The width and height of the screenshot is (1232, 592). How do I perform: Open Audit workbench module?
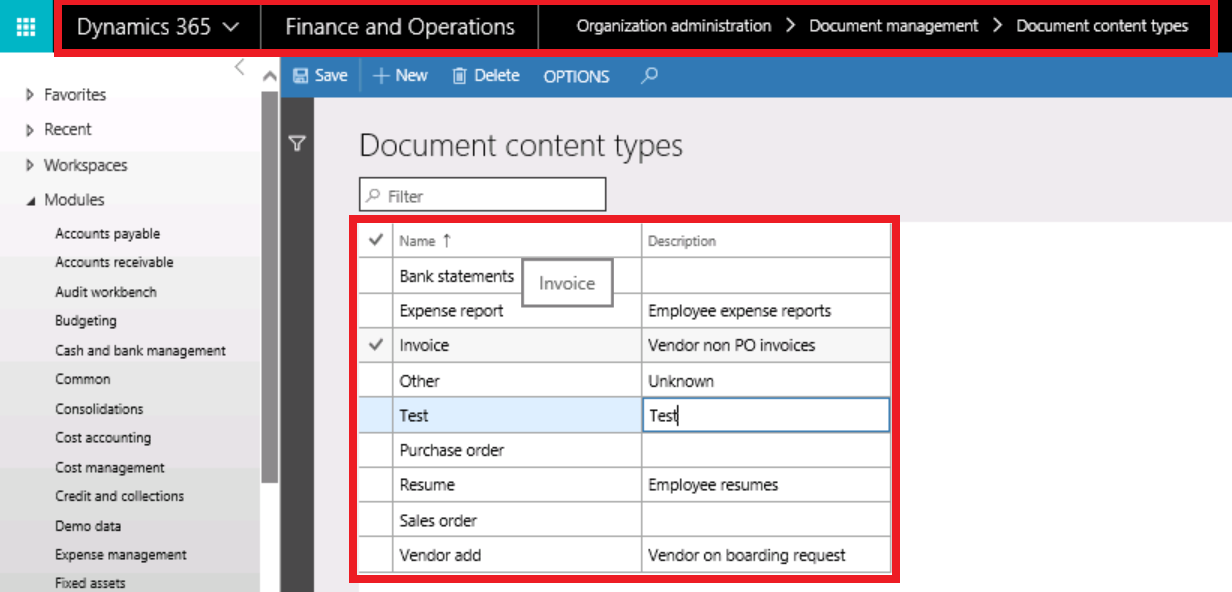click(x=106, y=292)
